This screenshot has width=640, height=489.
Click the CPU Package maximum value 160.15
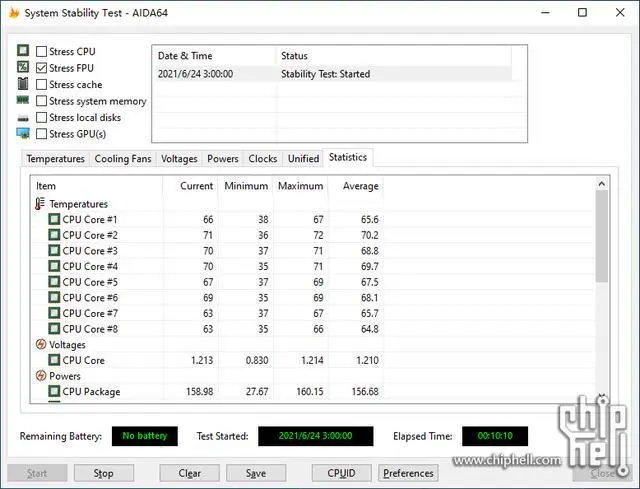310,391
